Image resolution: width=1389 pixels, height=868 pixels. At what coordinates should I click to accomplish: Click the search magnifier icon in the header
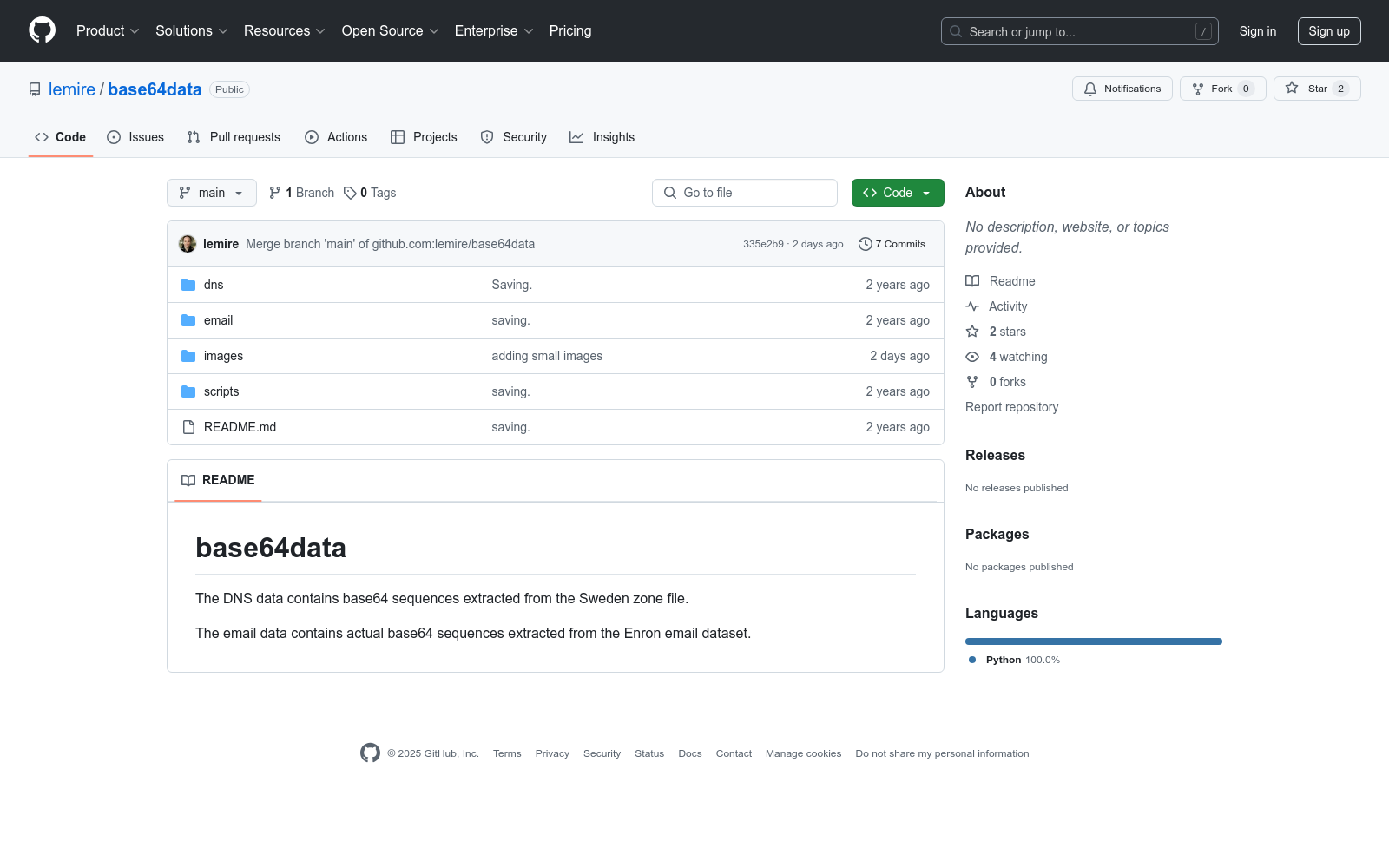(x=956, y=31)
